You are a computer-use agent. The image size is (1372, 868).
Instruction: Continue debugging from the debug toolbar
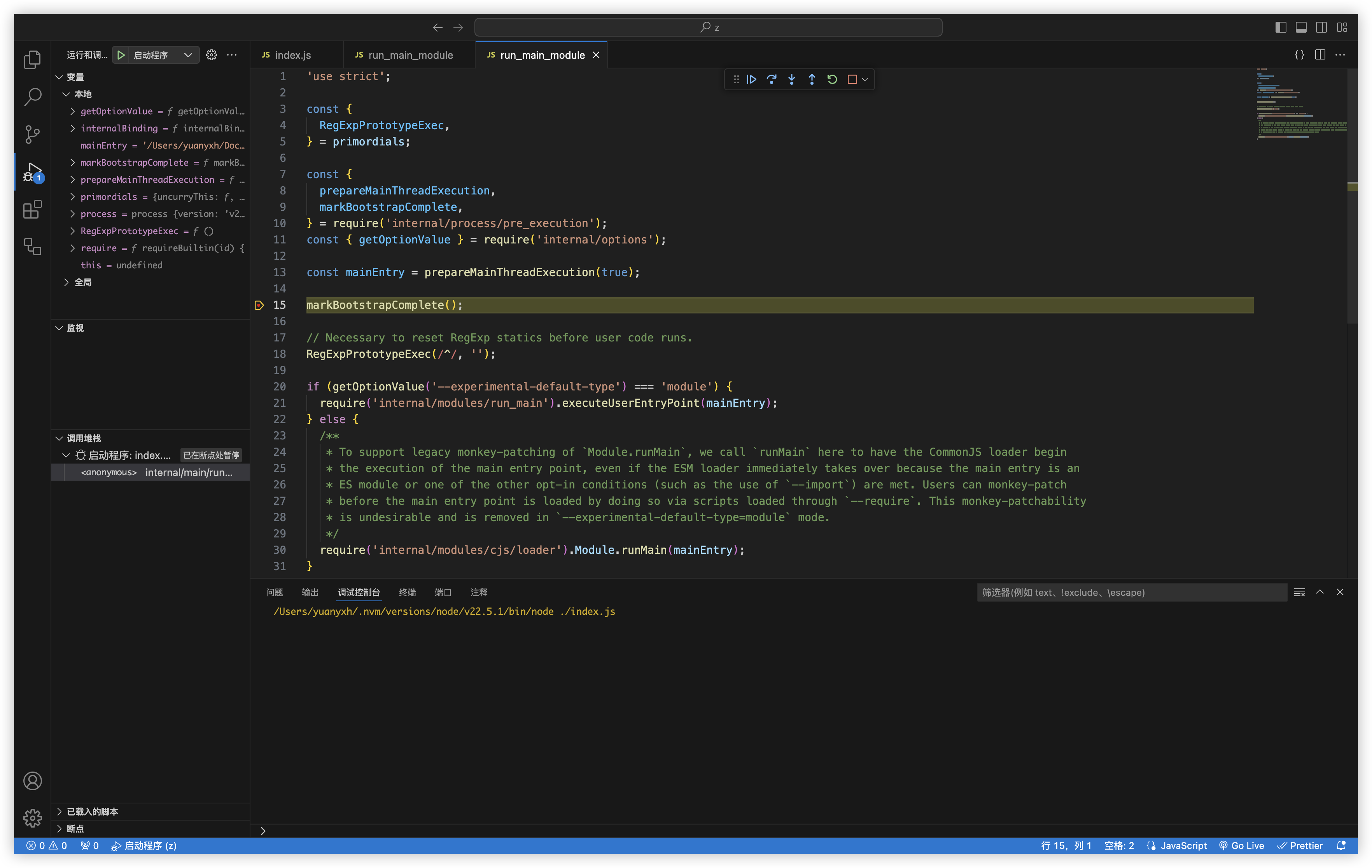click(x=751, y=79)
